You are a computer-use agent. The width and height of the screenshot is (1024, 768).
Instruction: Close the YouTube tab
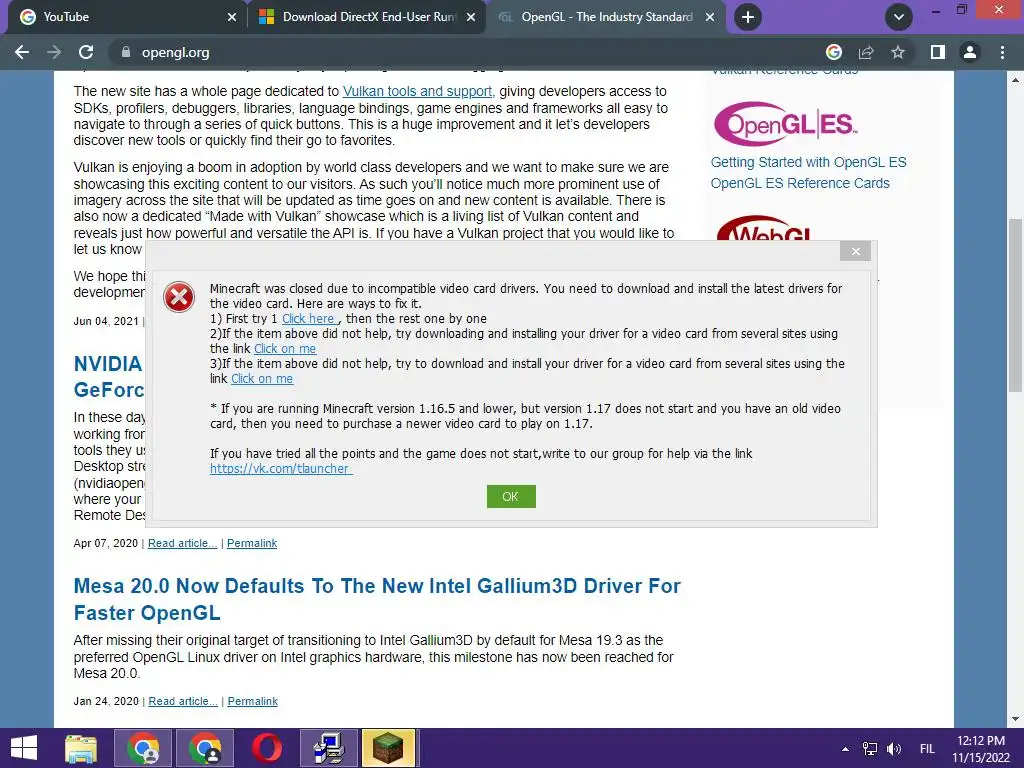232,17
